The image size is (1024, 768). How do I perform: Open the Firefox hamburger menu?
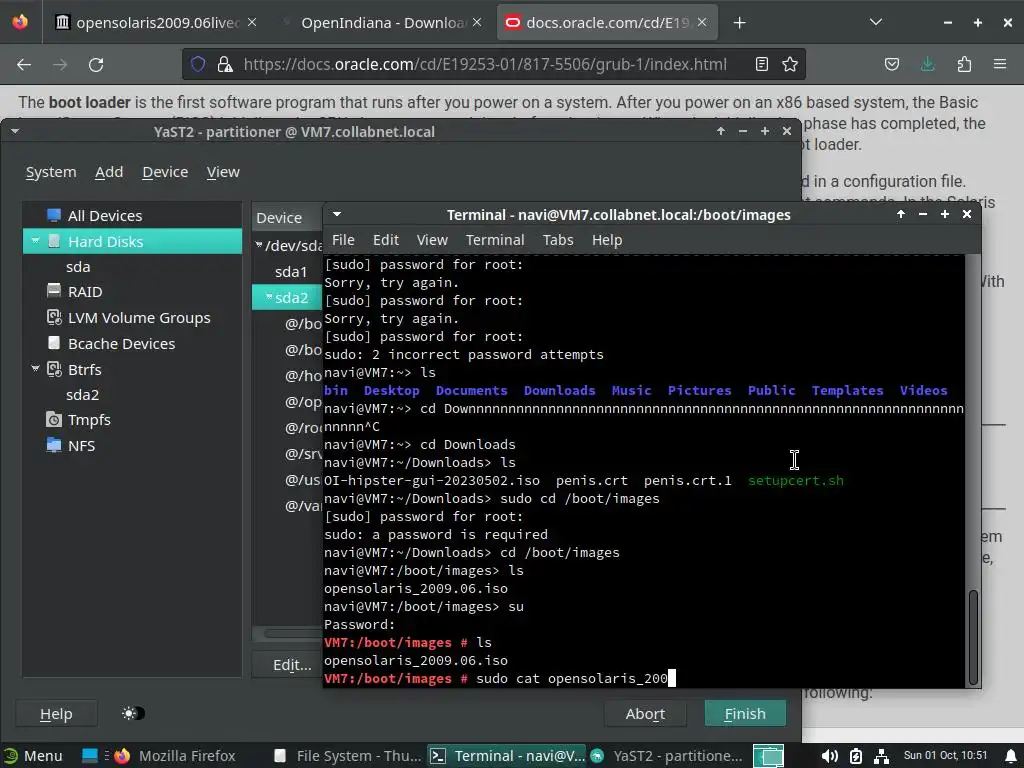1000,64
